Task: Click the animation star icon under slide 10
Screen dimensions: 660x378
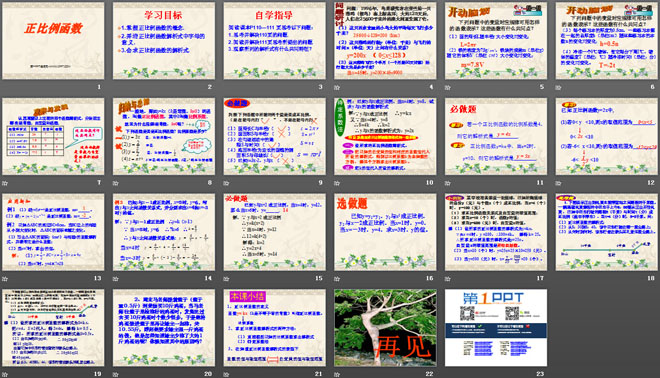Action: click(x=337, y=183)
